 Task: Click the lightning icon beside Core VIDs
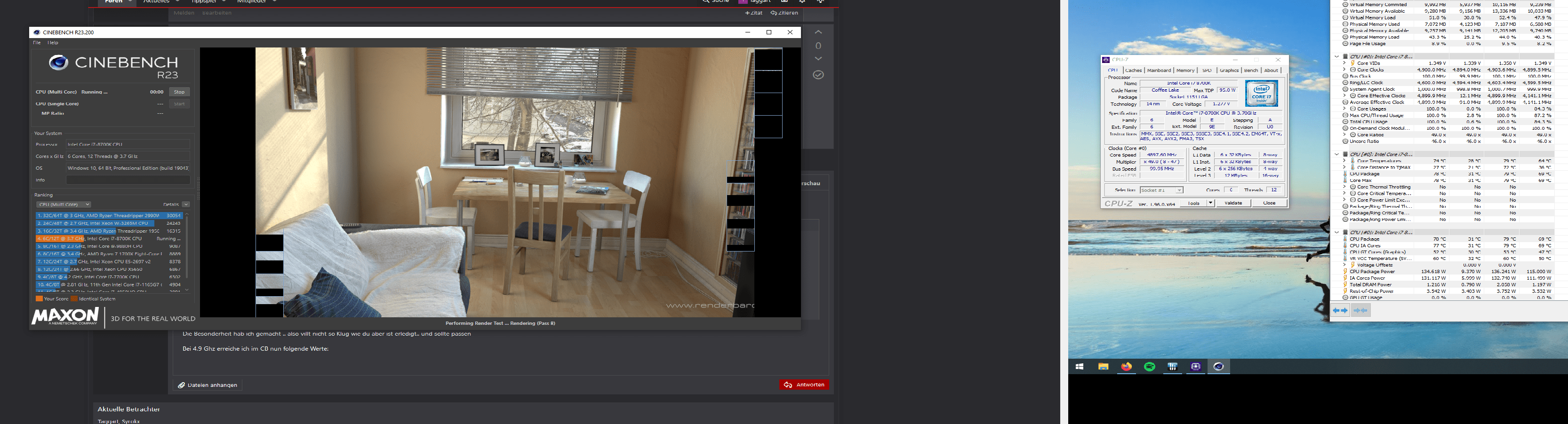point(1352,63)
